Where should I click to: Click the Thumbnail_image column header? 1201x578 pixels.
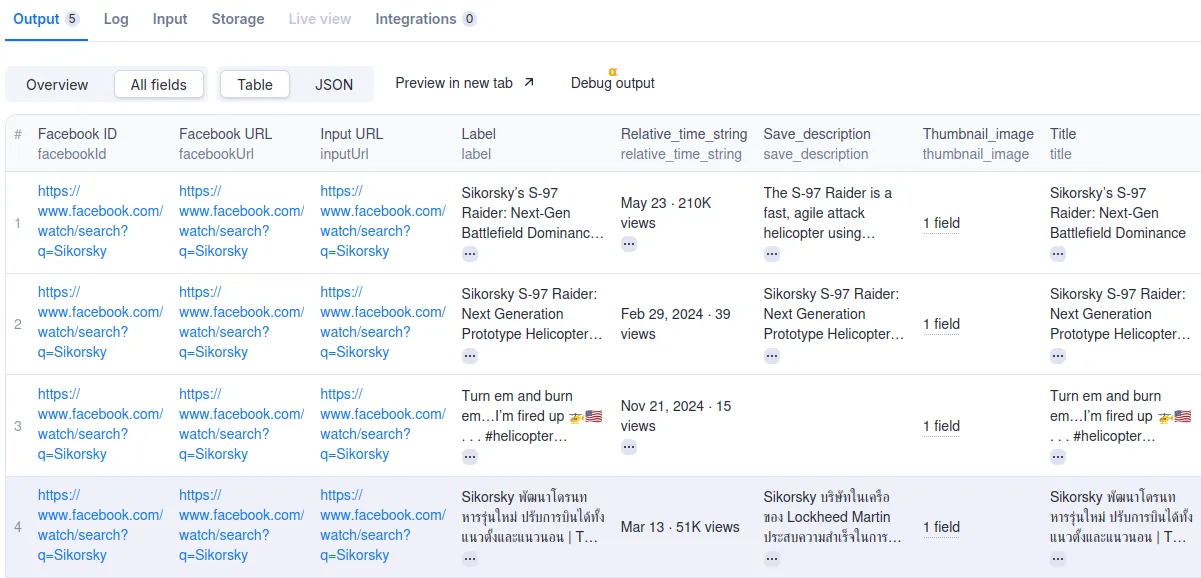(978, 143)
